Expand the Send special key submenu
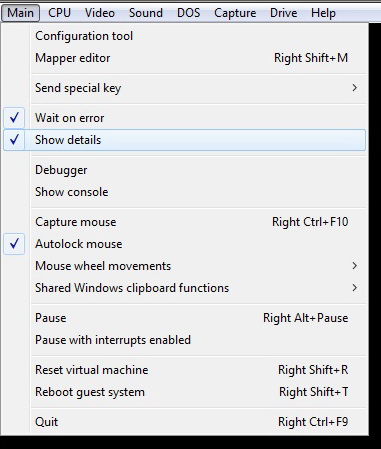Screen dimensions: 381x449 [x=184, y=88]
